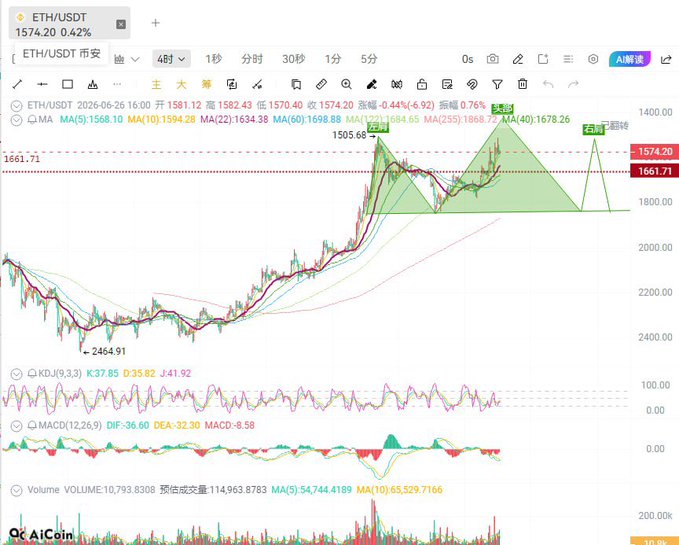Image resolution: width=679 pixels, height=545 pixels.
Task: Click the 大 indicator shortcut
Action: click(x=181, y=84)
